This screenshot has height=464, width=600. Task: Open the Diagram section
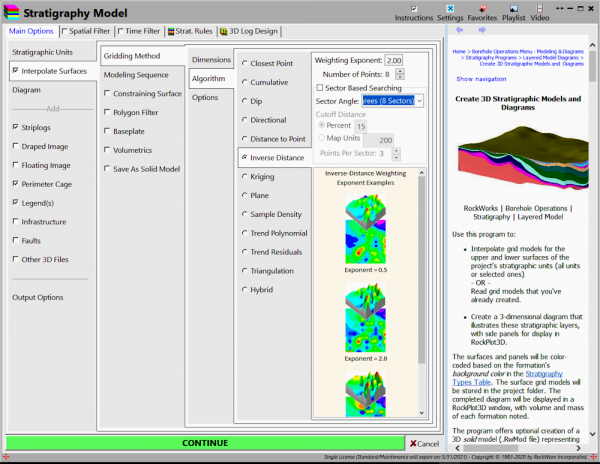pyautogui.click(x=26, y=90)
